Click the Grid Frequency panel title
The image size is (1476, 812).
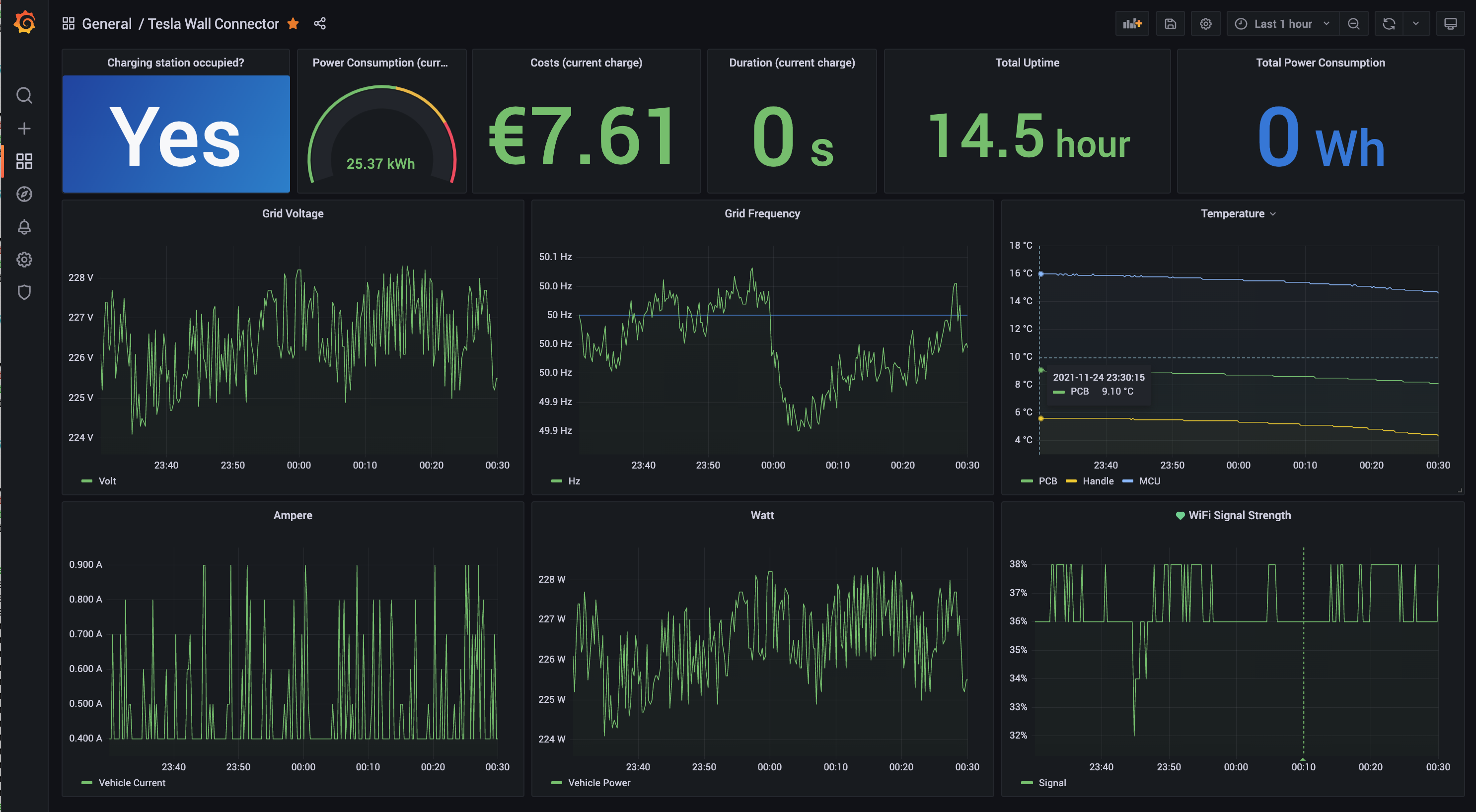tap(762, 213)
